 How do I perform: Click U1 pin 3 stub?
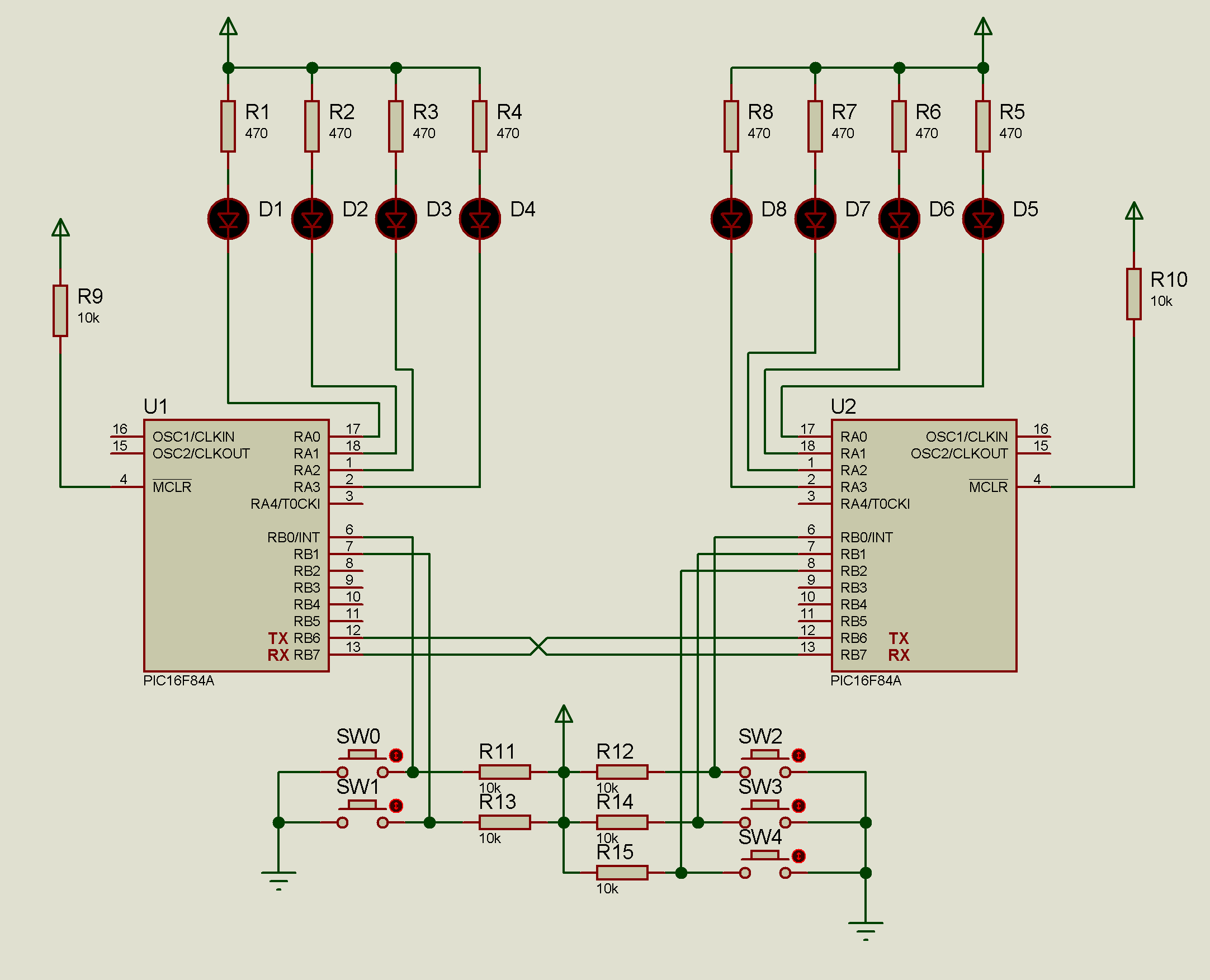346,503
